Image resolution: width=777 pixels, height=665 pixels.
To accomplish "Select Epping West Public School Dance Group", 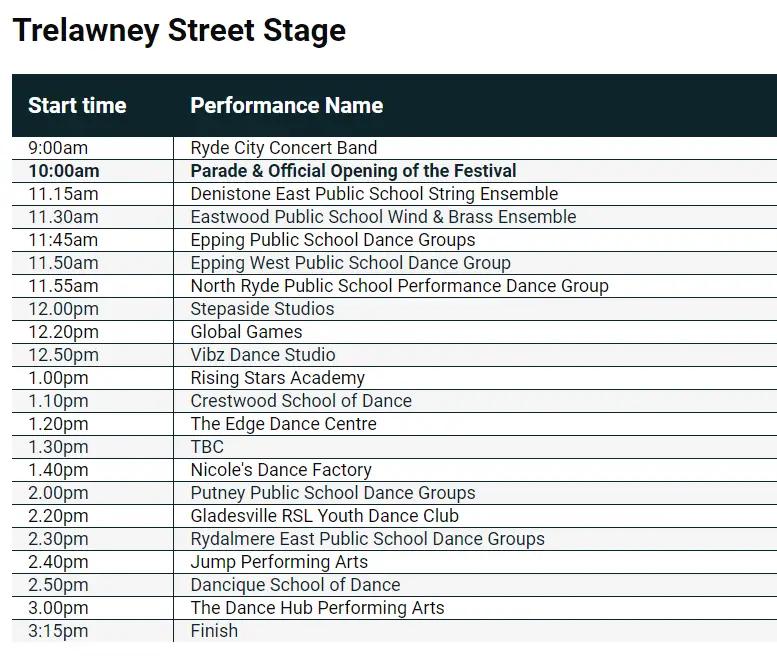I will 350,263.
